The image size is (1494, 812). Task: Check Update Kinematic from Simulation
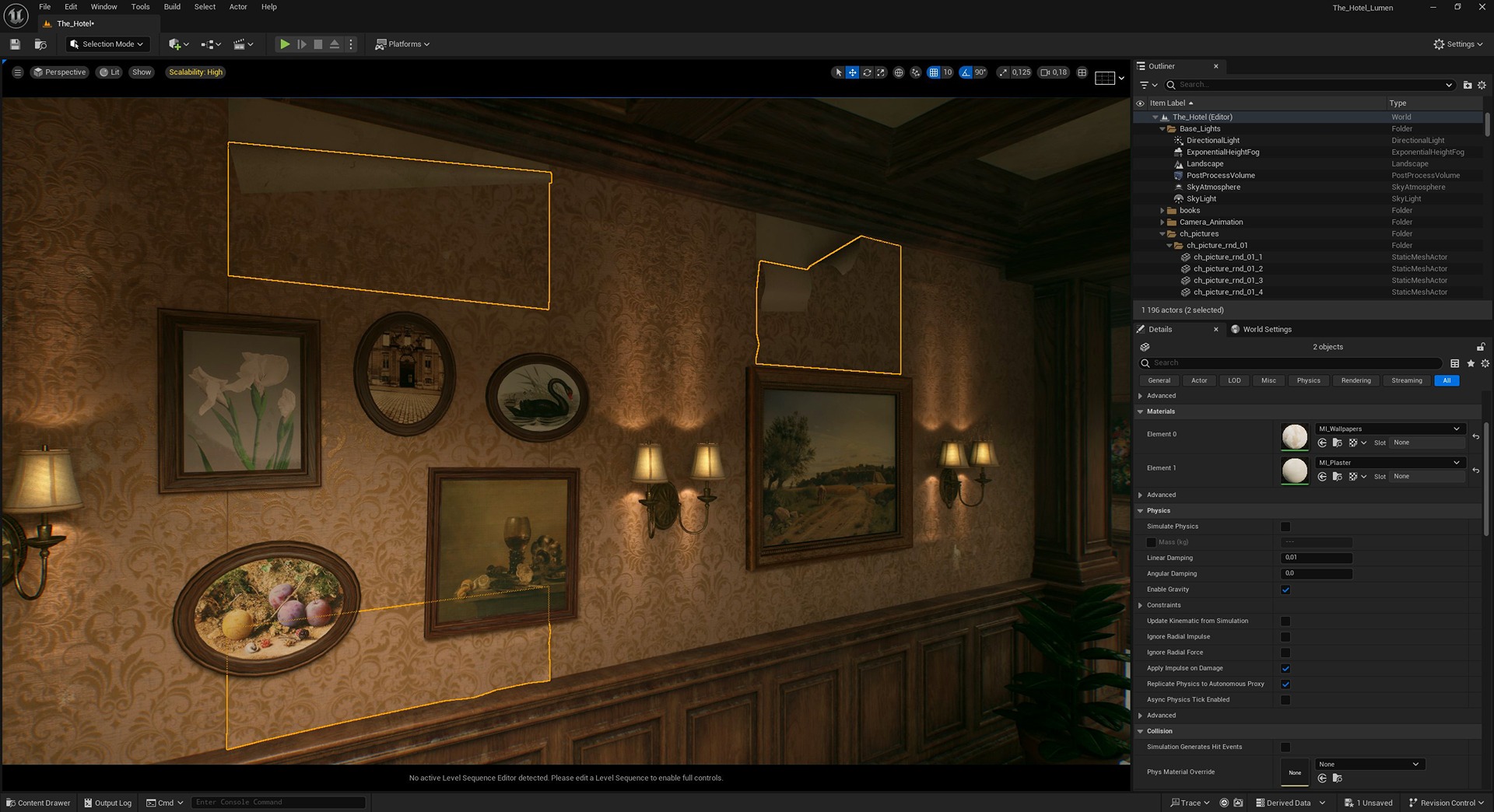(1285, 621)
